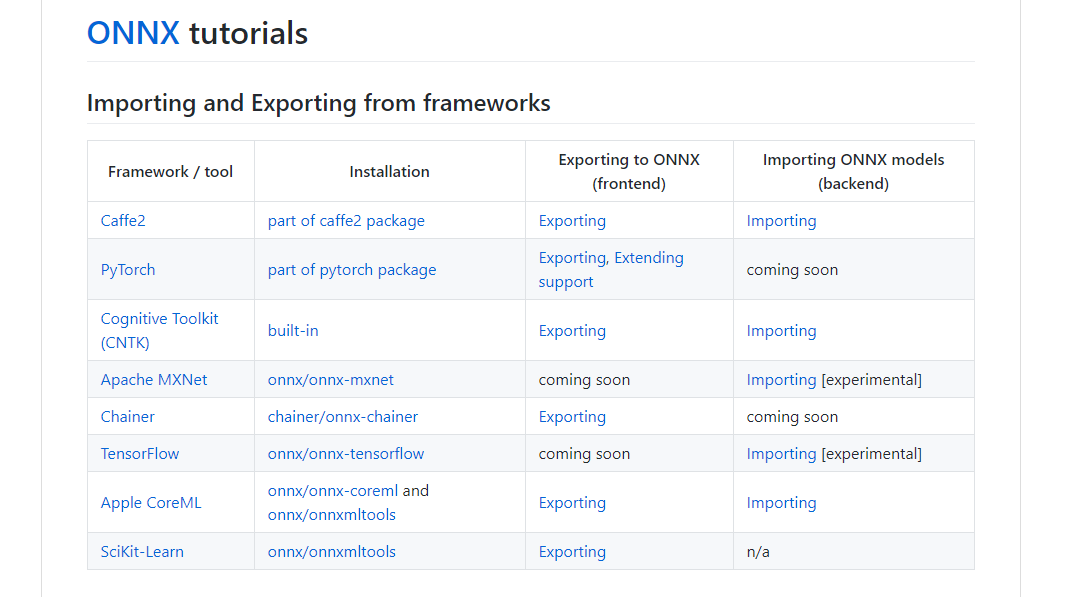The image size is (1067, 597).
Task: Open the chainer/onnx-chainer repository link
Action: [x=343, y=417]
